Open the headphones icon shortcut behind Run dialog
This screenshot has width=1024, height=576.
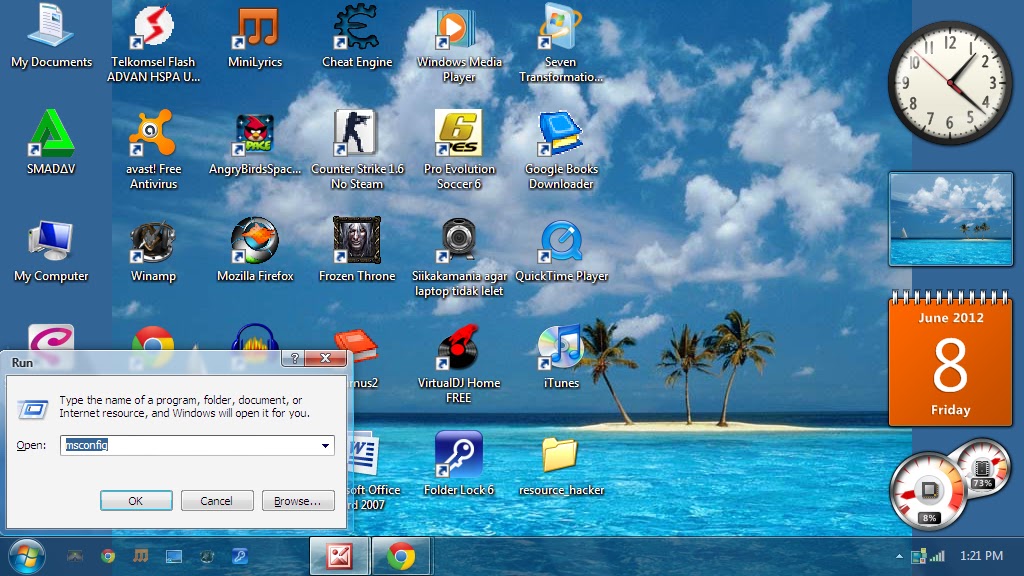point(255,338)
